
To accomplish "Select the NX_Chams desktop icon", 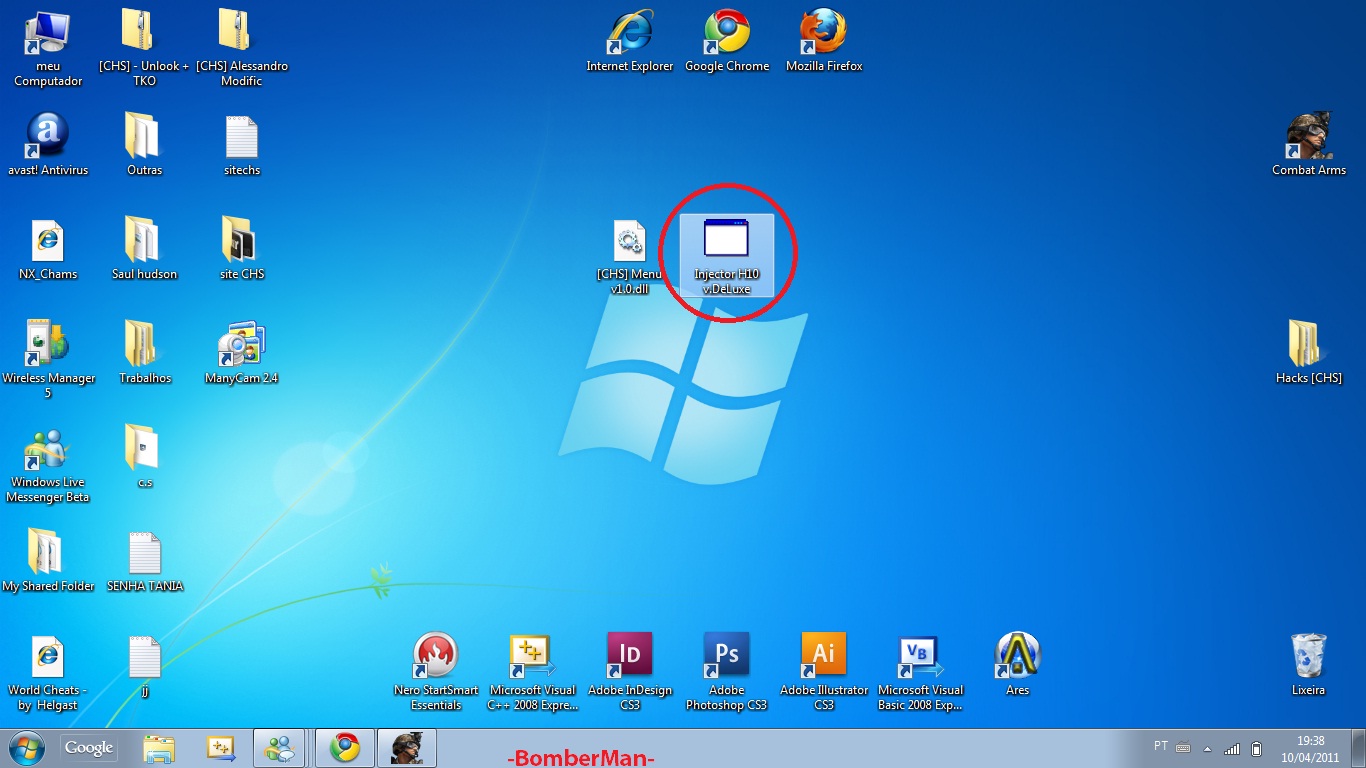I will [x=48, y=249].
